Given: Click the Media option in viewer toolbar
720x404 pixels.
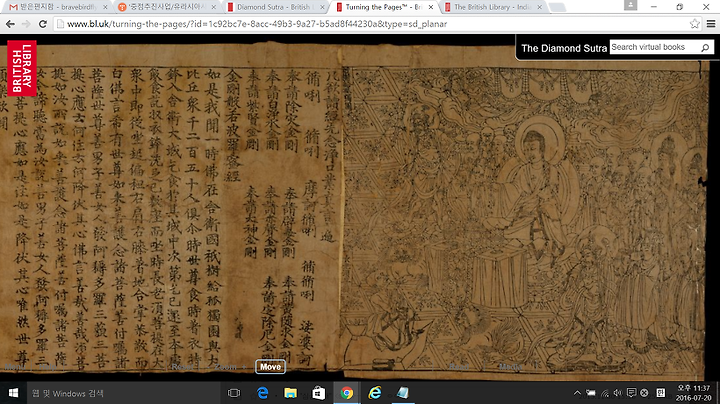Looking at the screenshot, I should pos(511,367).
